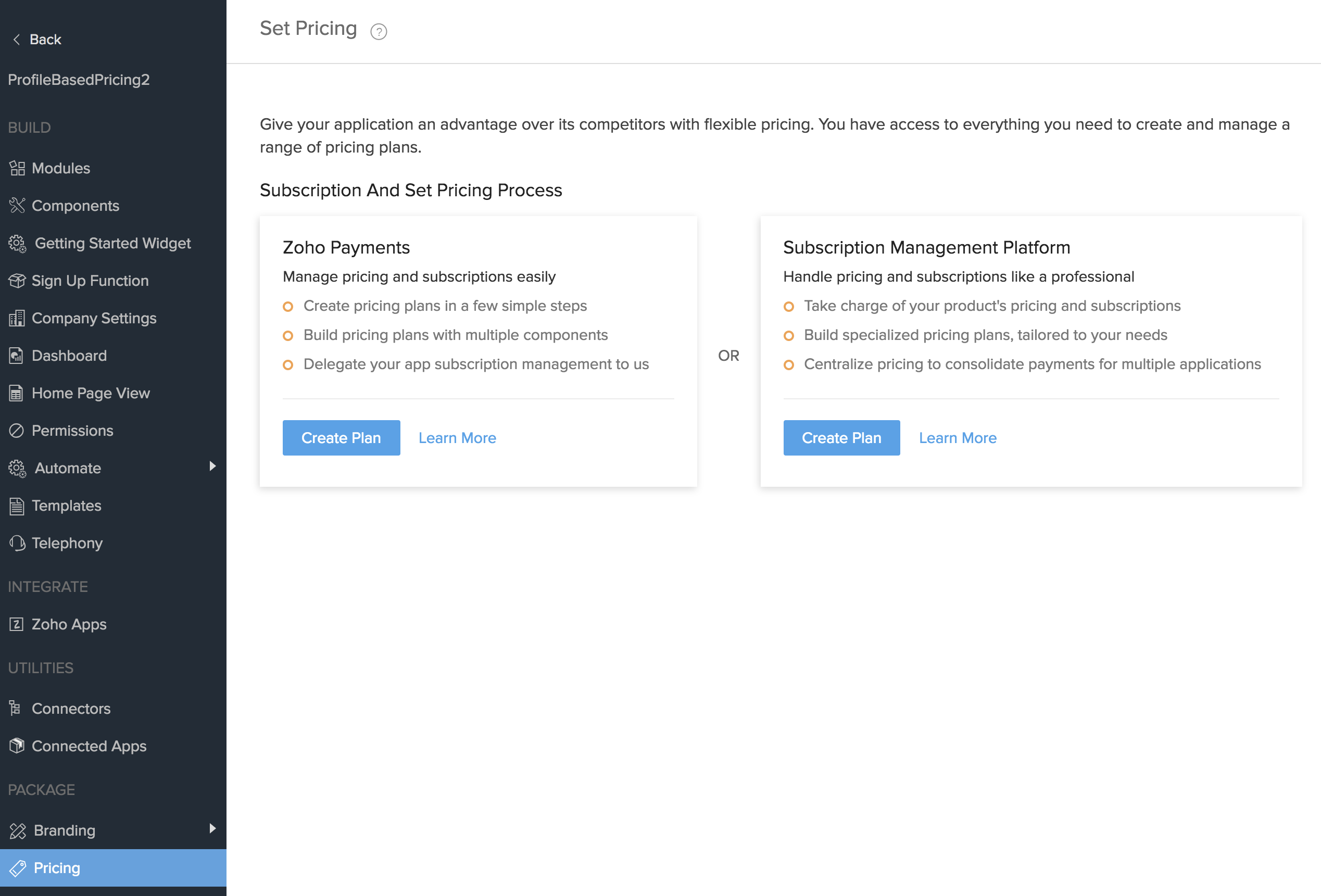
Task: Open Learn More for Zoho Payments
Action: 457,438
